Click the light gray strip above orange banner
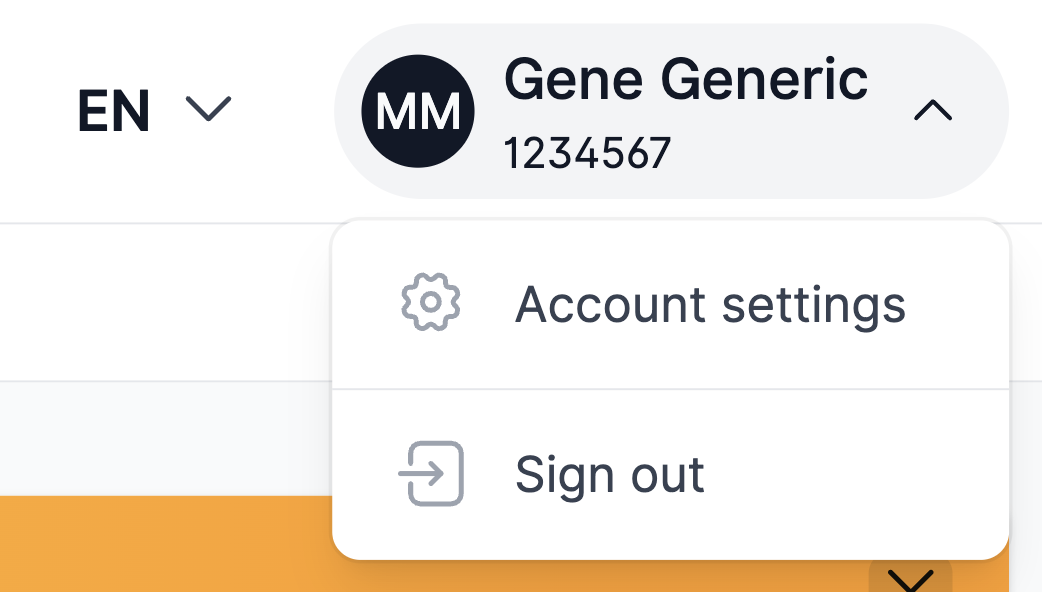Screen dimensions: 1042x592 166,439
